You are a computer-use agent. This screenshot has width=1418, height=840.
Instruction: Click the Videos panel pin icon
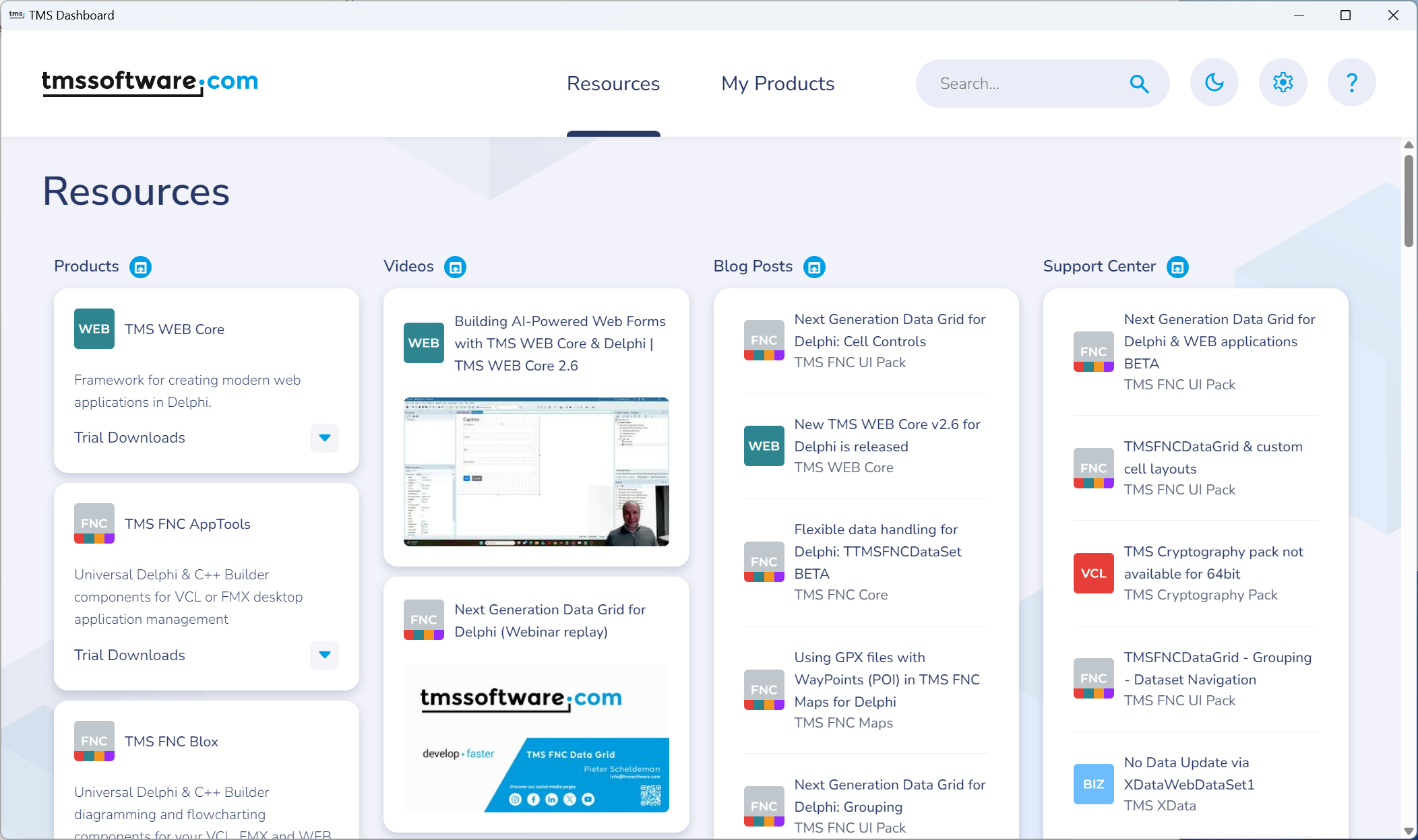pos(456,267)
